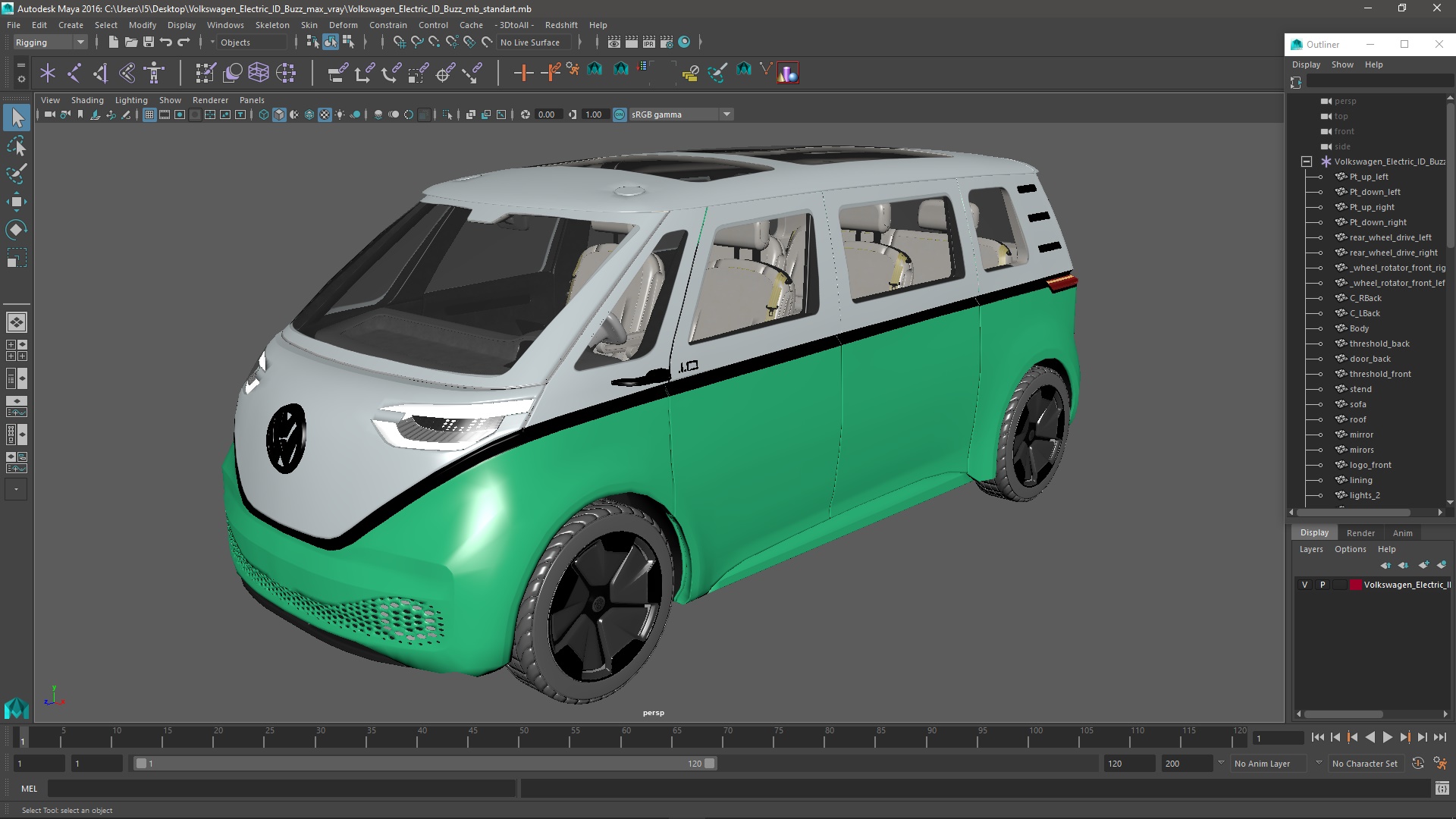Open the viewport Shading menu

pyautogui.click(x=87, y=100)
